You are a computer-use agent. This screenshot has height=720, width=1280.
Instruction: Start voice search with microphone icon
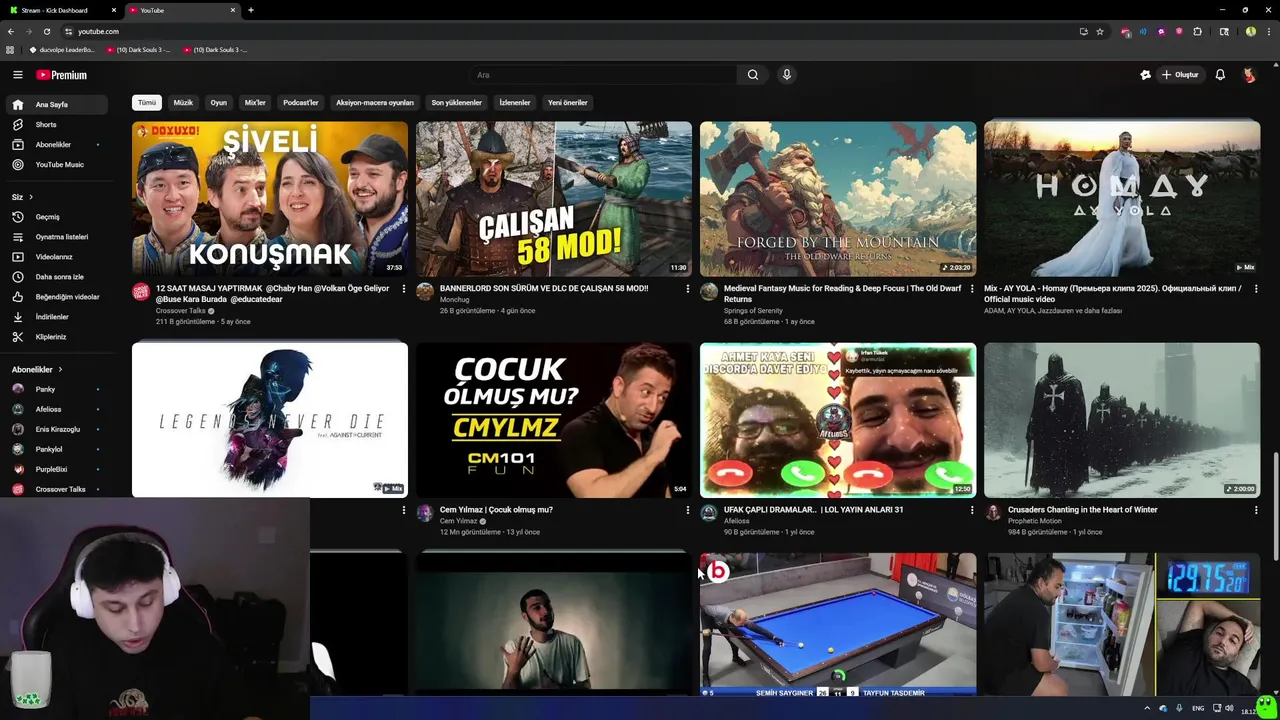coord(787,75)
